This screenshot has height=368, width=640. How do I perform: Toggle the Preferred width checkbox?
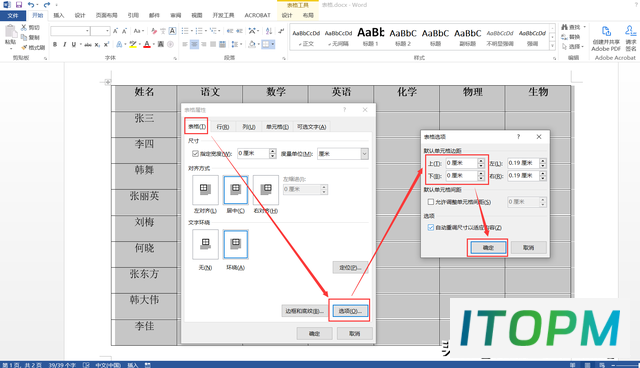click(x=195, y=153)
